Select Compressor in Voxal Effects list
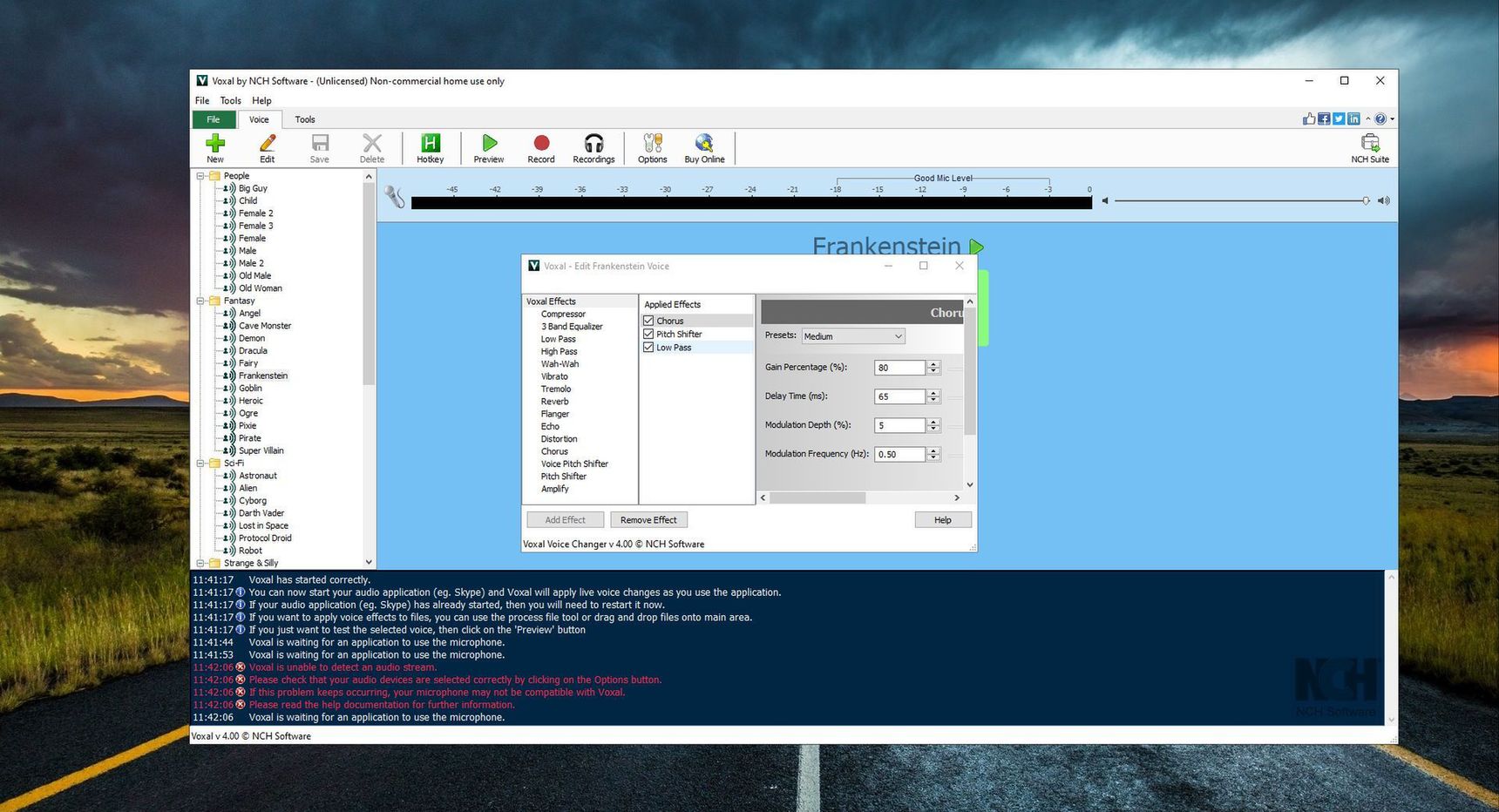 (x=563, y=314)
